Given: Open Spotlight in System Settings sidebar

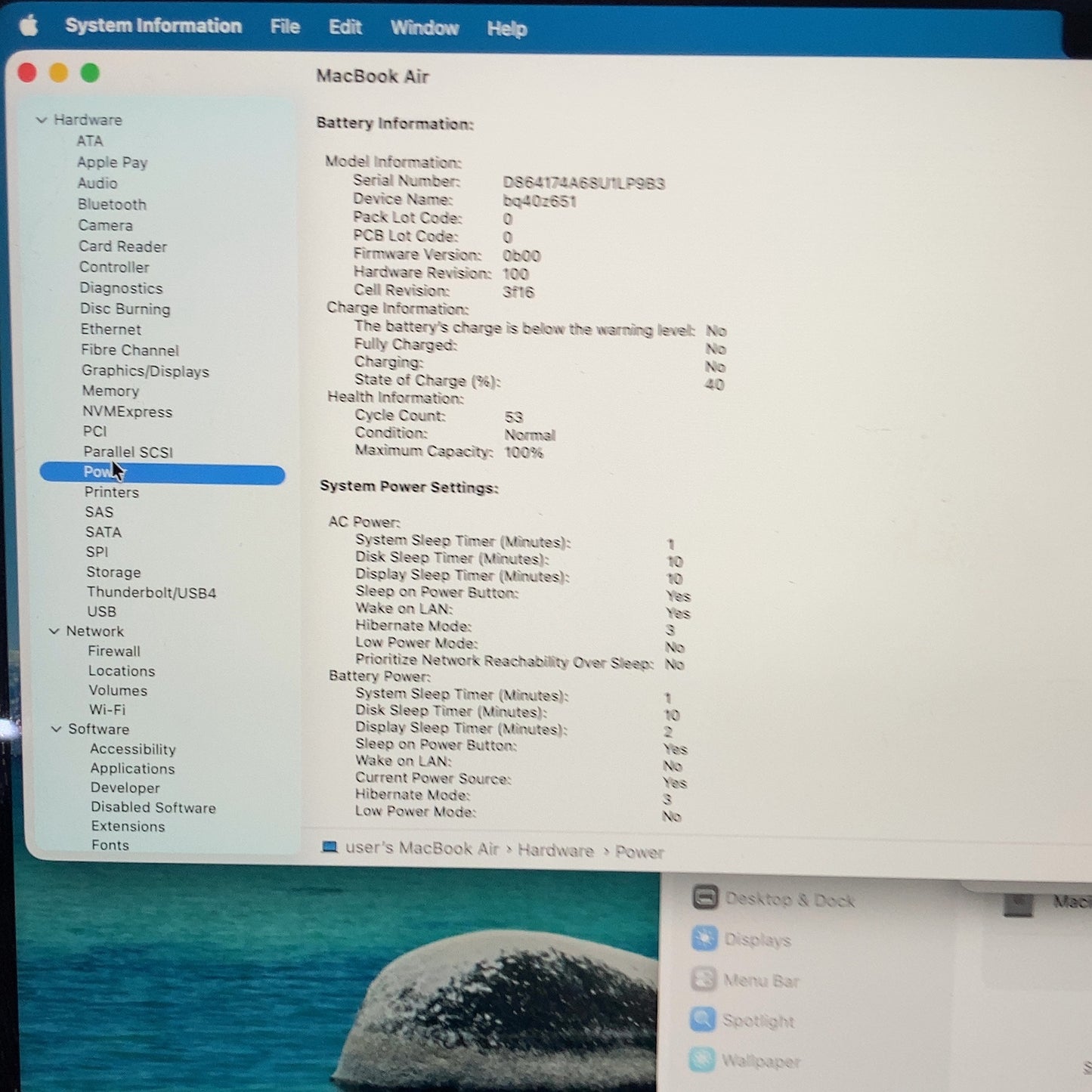Looking at the screenshot, I should click(x=759, y=1021).
